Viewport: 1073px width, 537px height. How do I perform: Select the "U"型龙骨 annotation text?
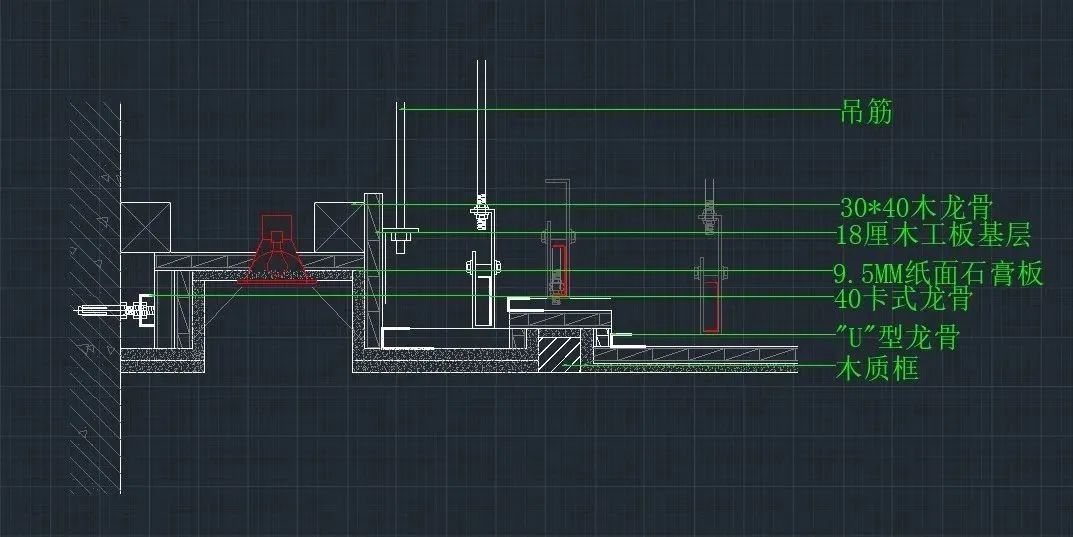tap(898, 337)
